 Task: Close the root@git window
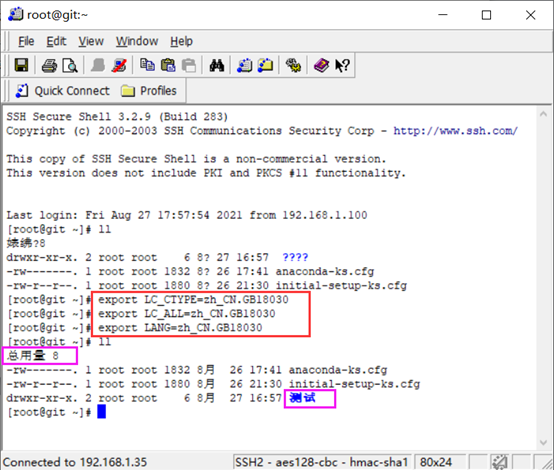(530, 15)
